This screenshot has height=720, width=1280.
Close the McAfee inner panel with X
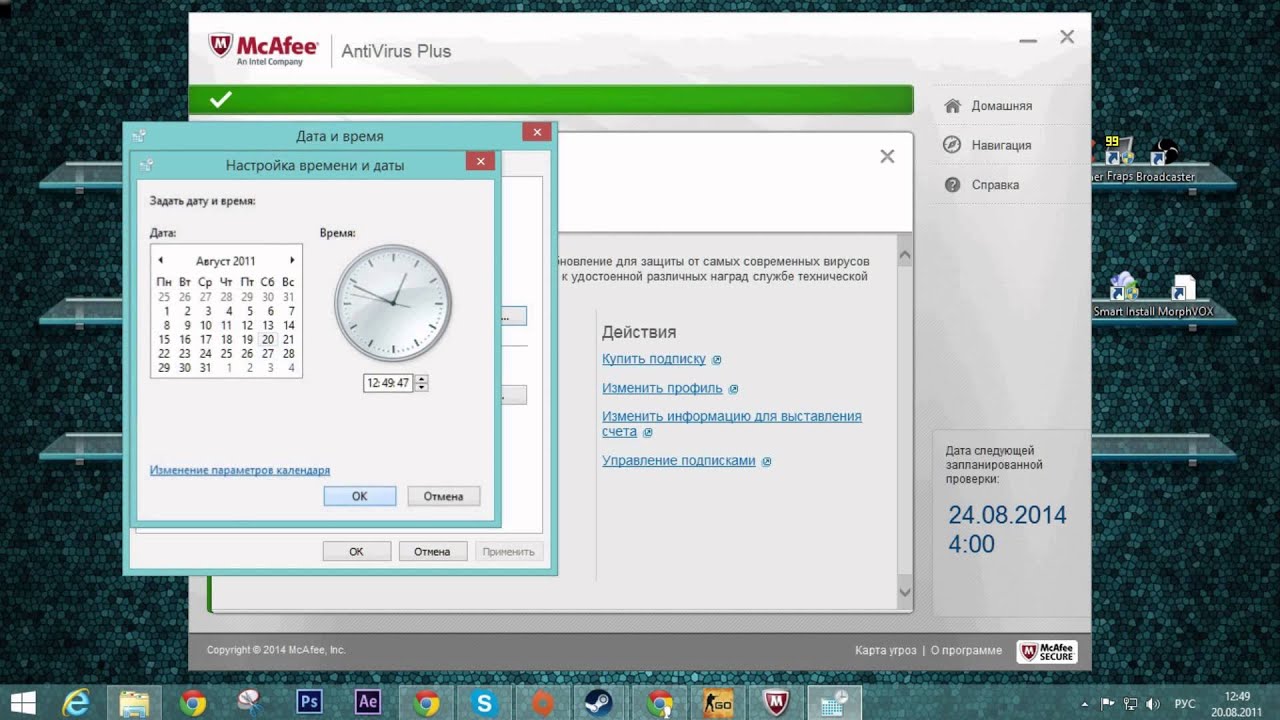click(x=887, y=156)
